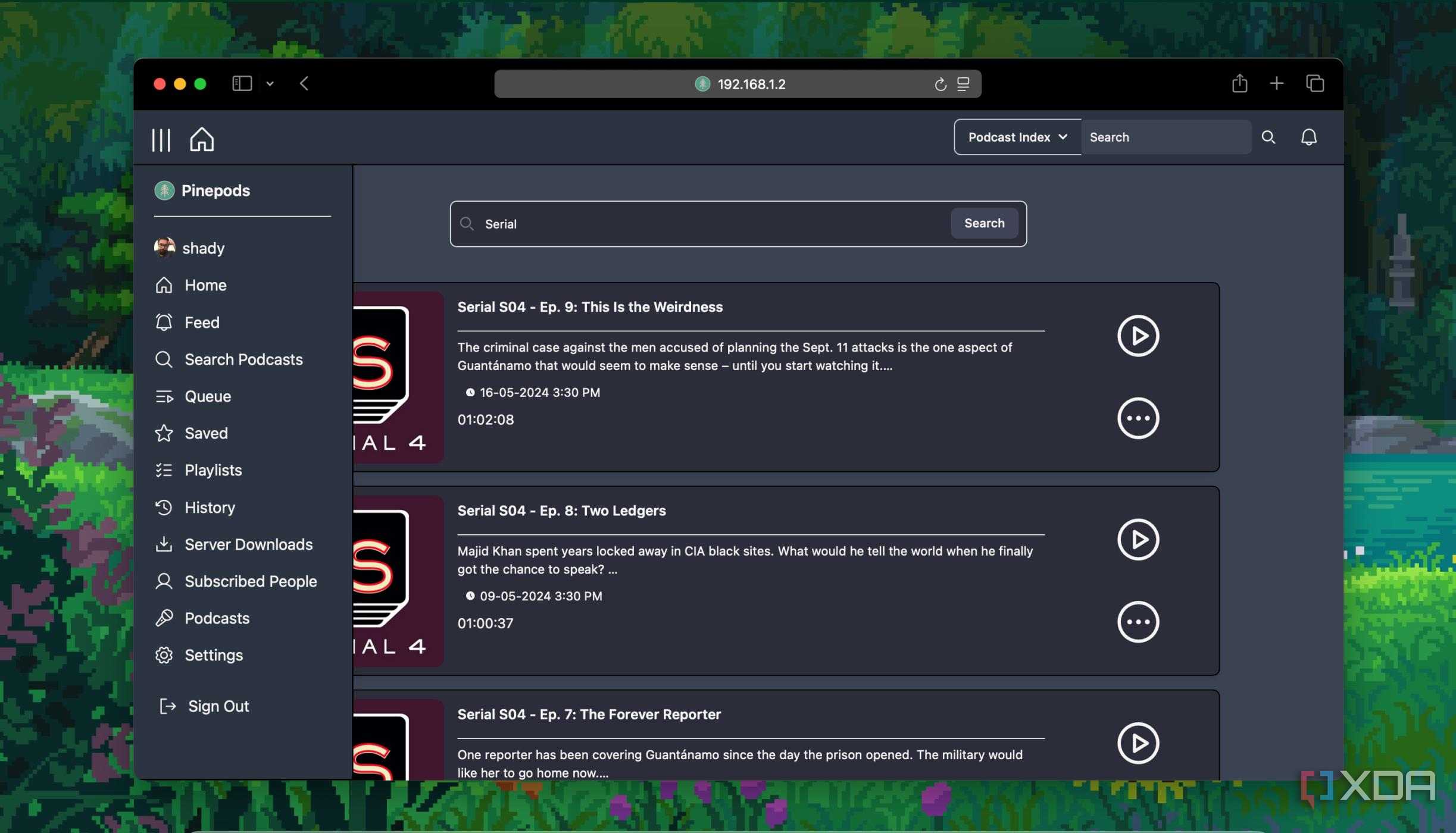Open Search Podcasts in sidebar
The height and width of the screenshot is (833, 1456).
(x=229, y=359)
